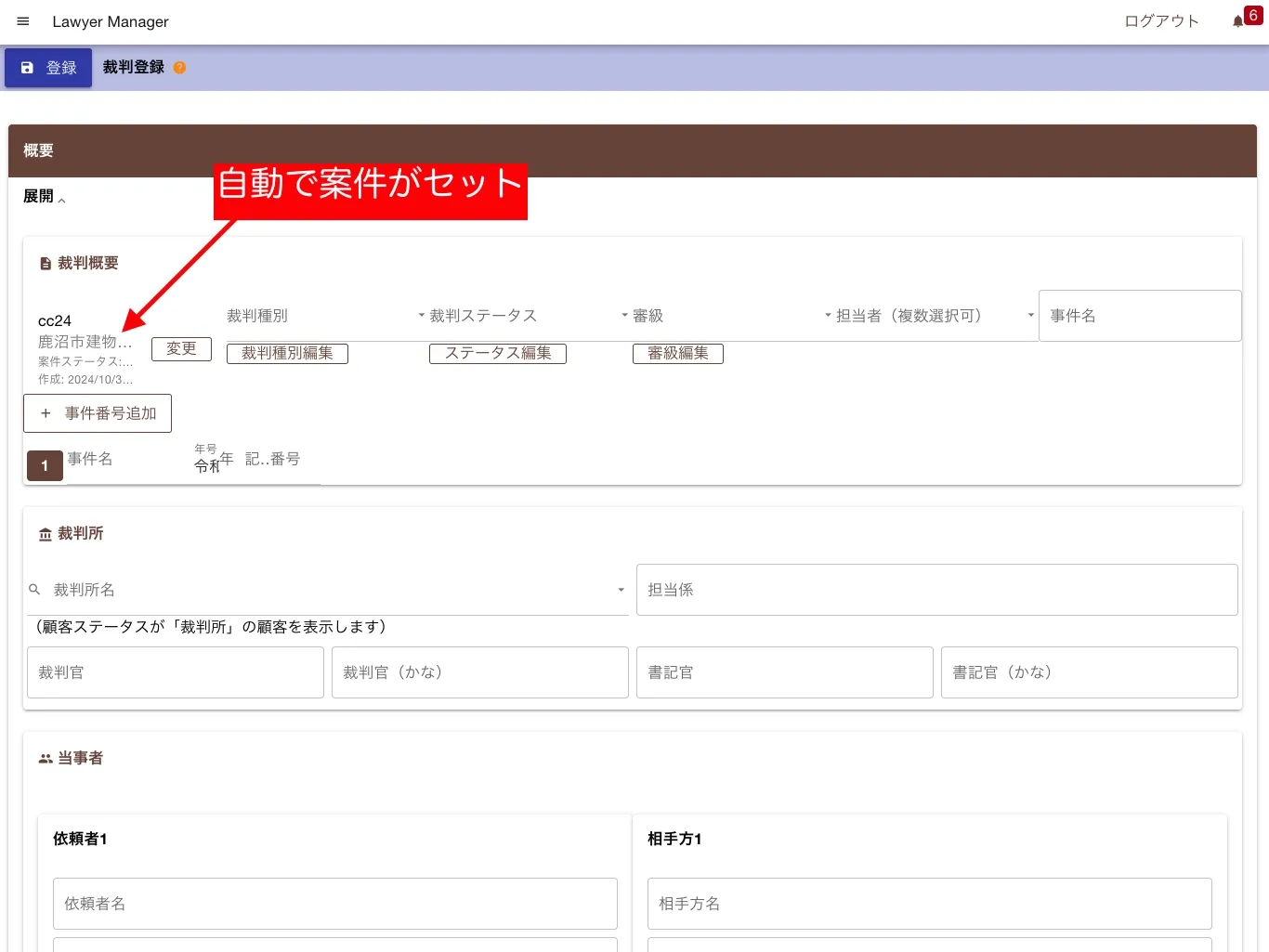This screenshot has width=1269, height=952.
Task: Click the 裁判所名 search combo box
Action: 328,590
